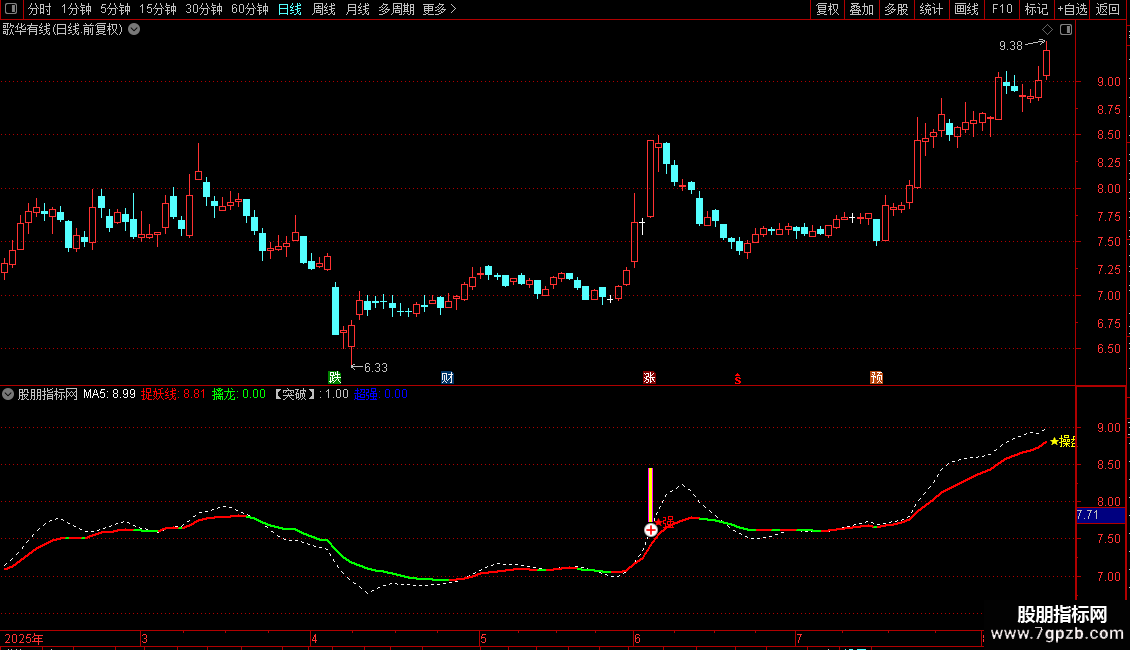This screenshot has height=650, width=1130.
Task: Open F10 company information
Action: click(x=1002, y=9)
